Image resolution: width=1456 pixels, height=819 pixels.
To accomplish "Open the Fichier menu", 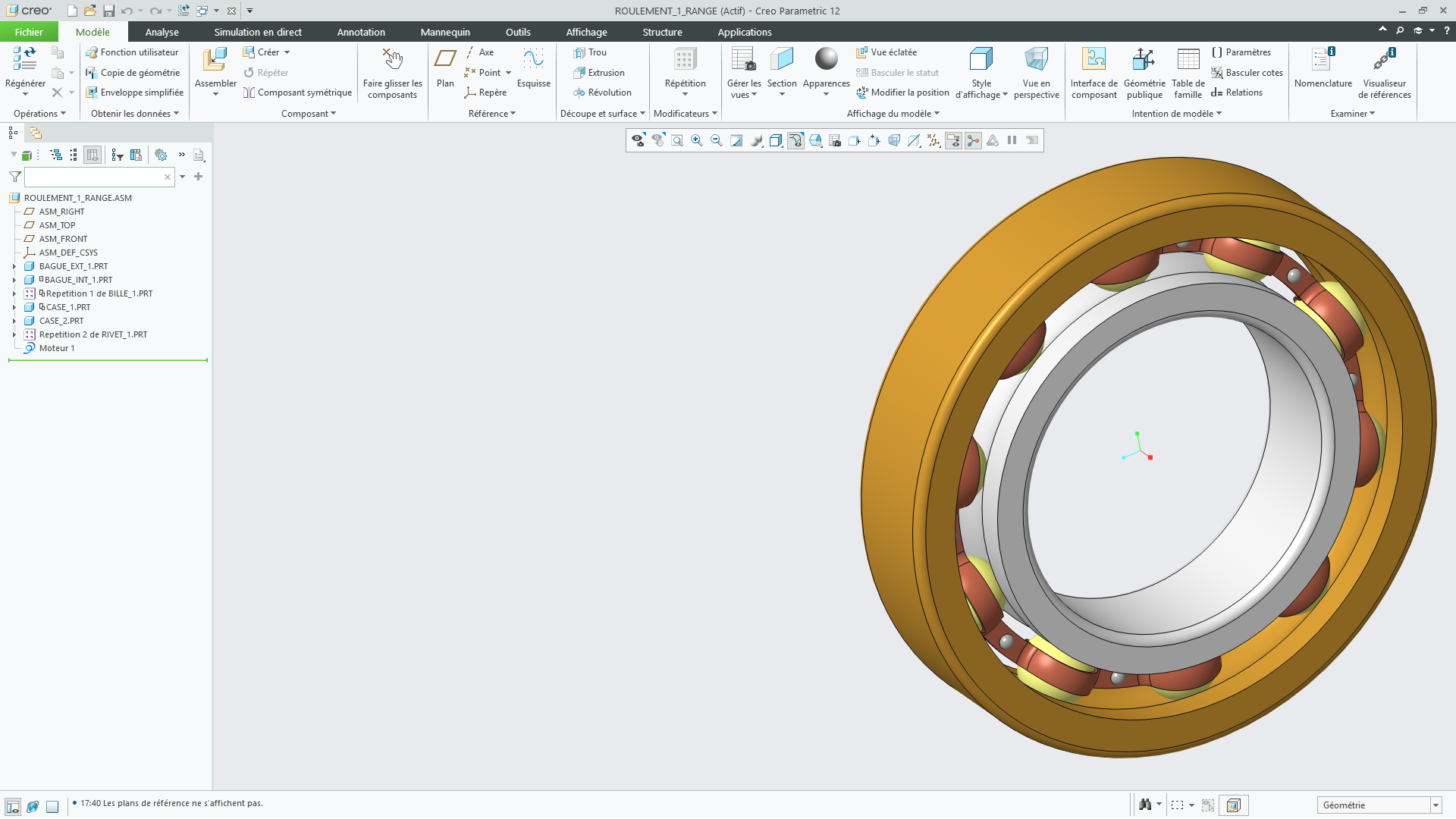I will pos(29,32).
